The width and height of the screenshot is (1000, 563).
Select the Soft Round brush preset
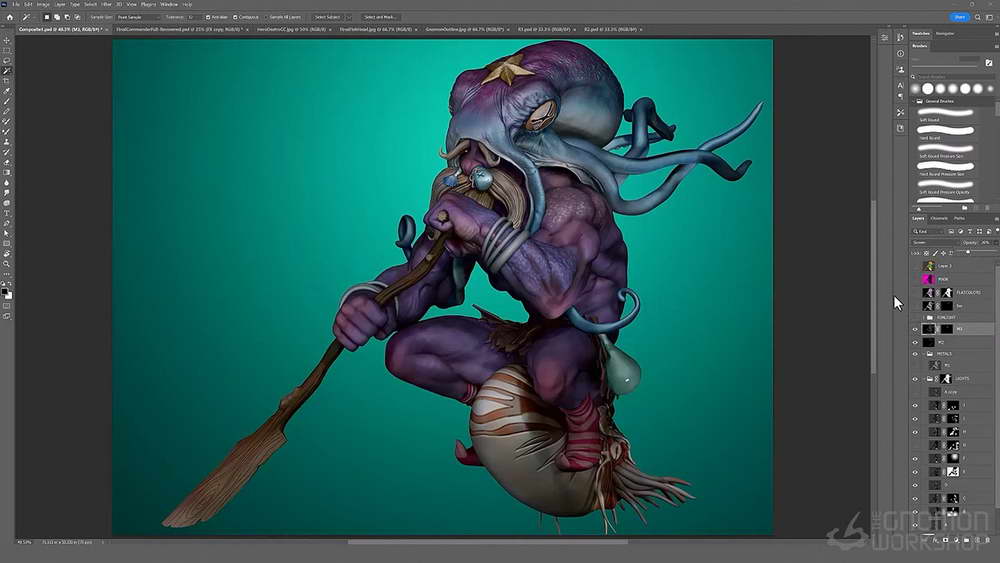tap(946, 114)
